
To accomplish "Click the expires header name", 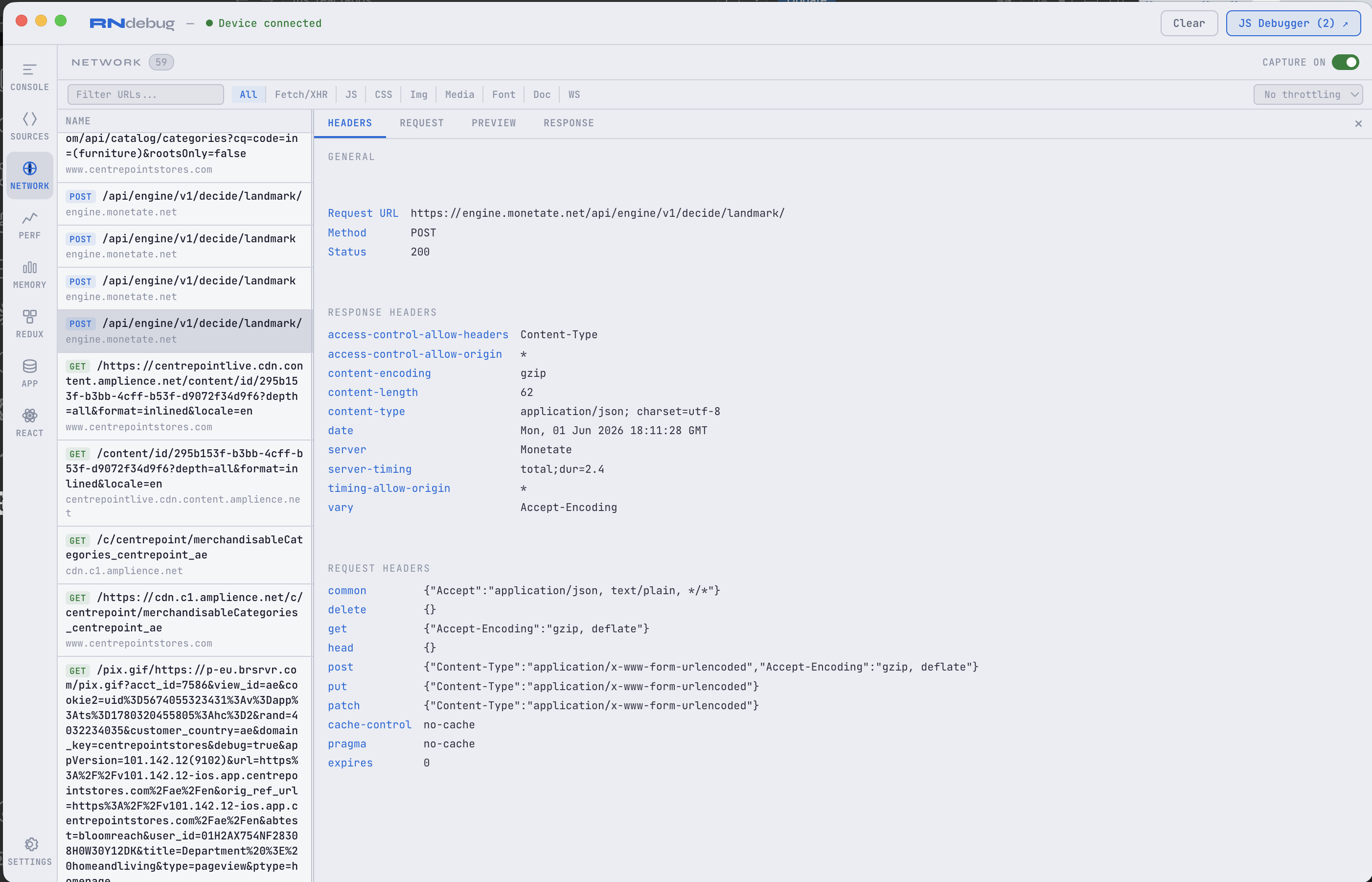I will [350, 764].
